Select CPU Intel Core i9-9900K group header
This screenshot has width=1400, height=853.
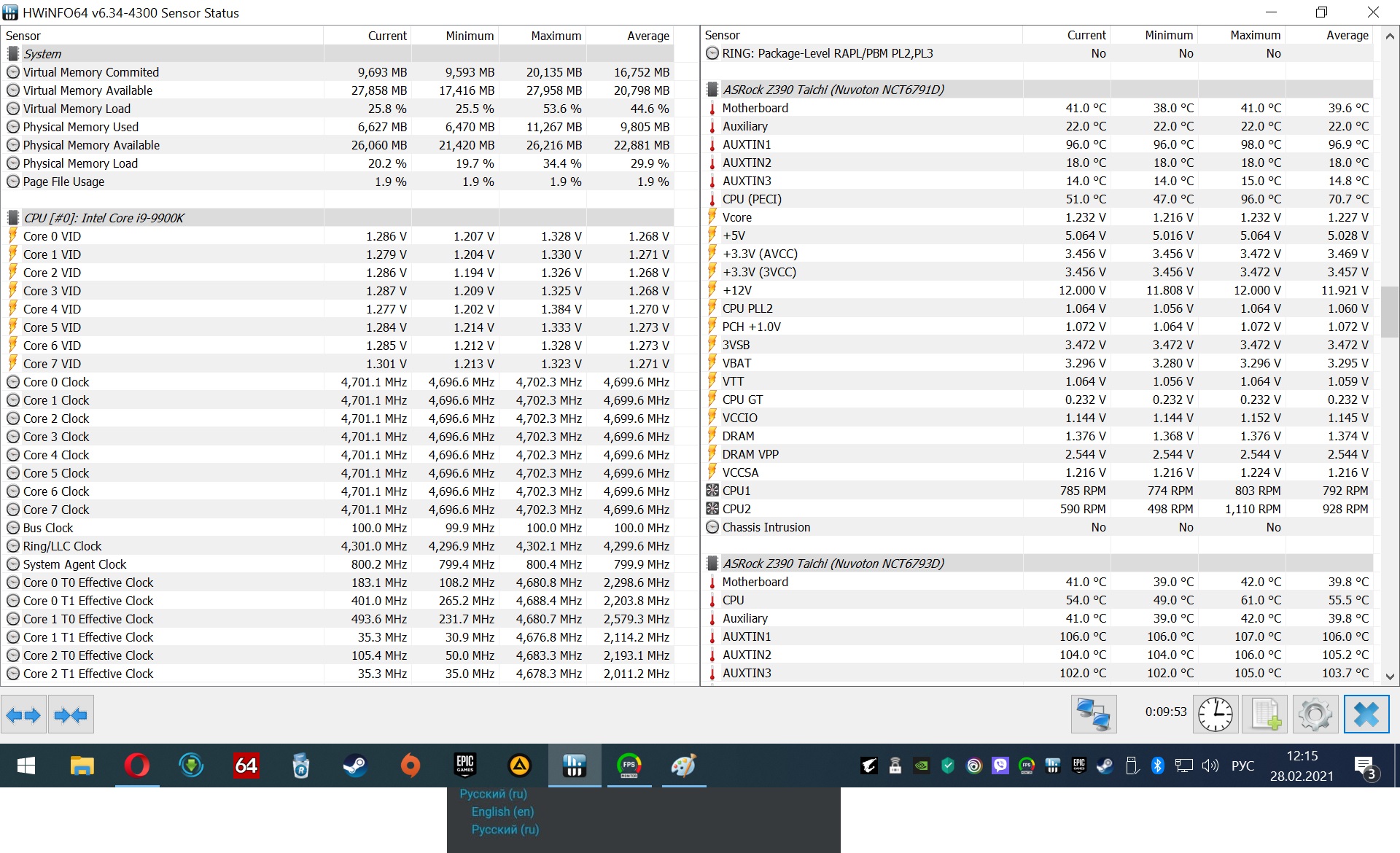[104, 218]
